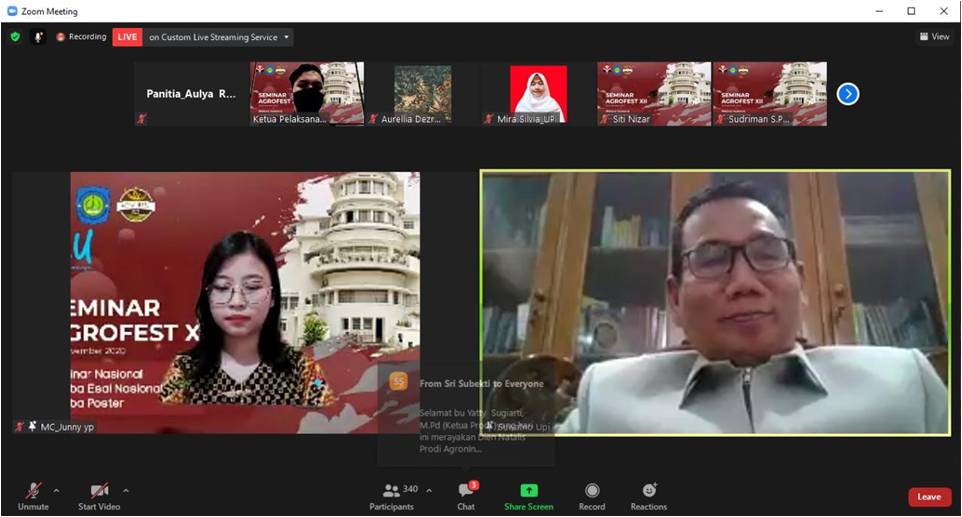962x517 pixels.
Task: Start Video with the camera button
Action: (x=99, y=496)
